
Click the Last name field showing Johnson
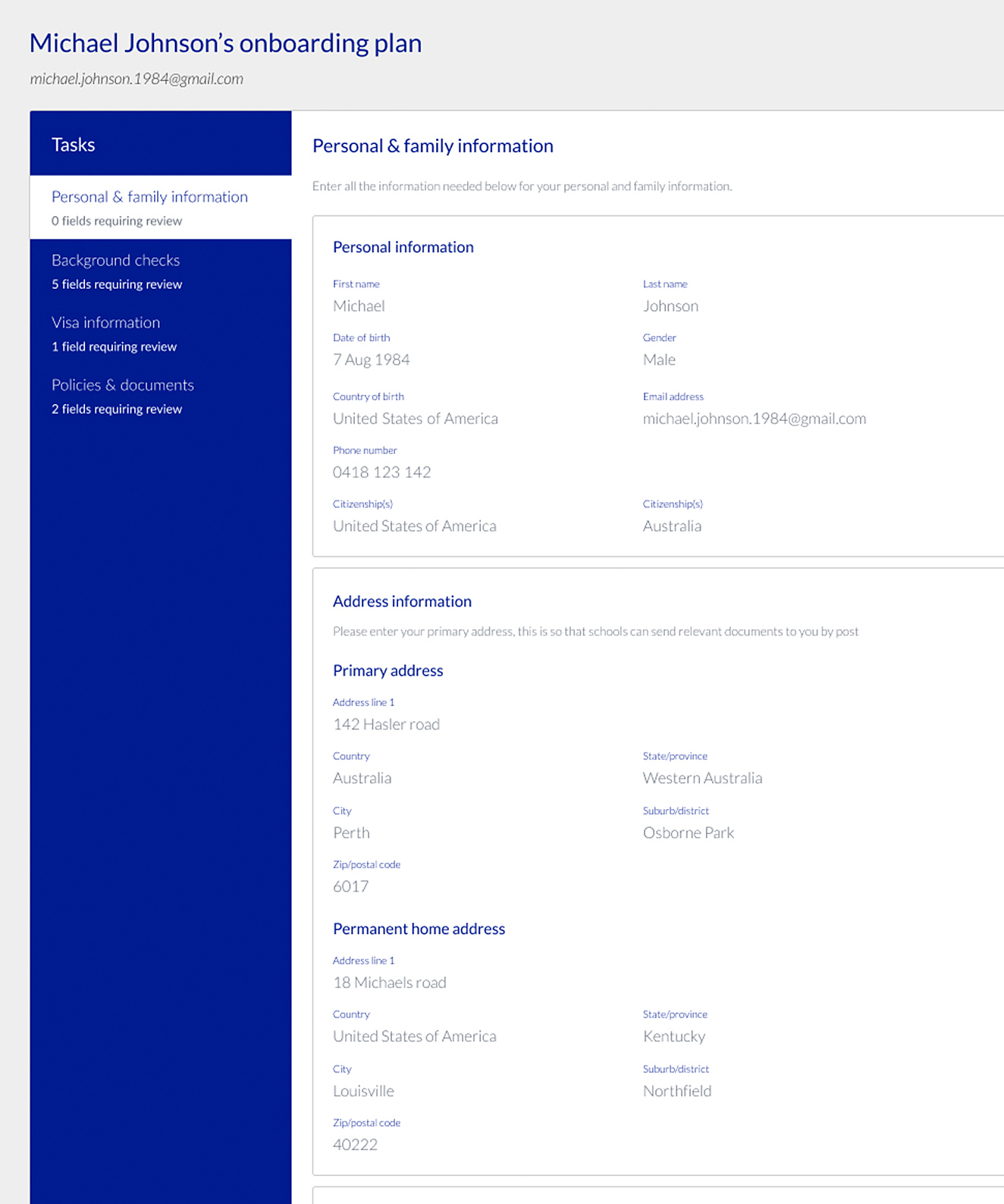point(670,306)
